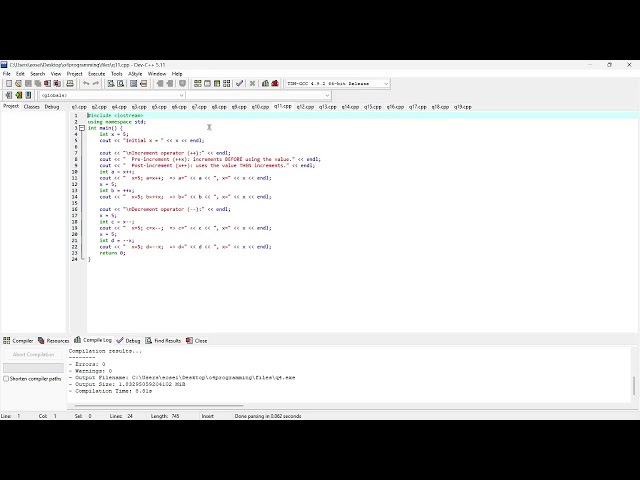Click the Save All toolbar icon
The image size is (640, 480).
pos(38,83)
